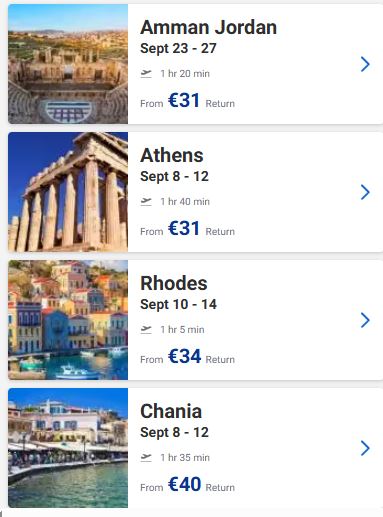Open the Chania deal chevron arrow
The width and height of the screenshot is (383, 517).
365,448
